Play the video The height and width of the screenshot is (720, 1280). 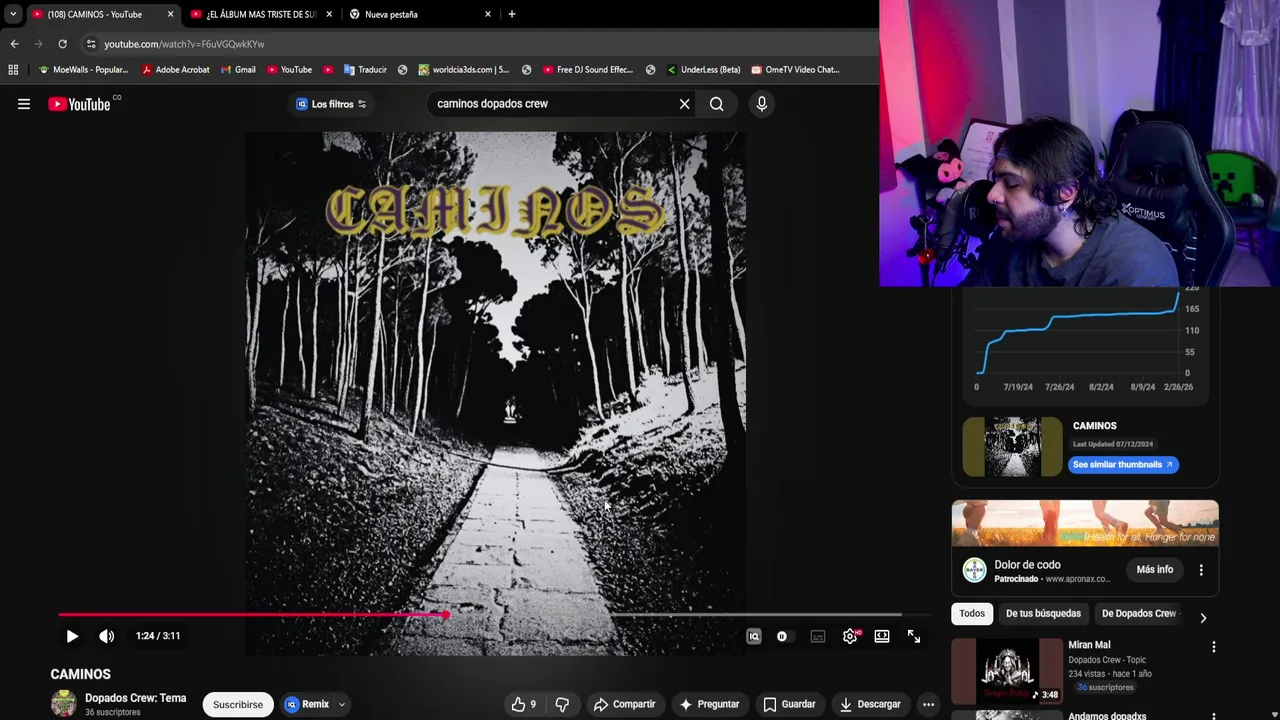tap(72, 636)
